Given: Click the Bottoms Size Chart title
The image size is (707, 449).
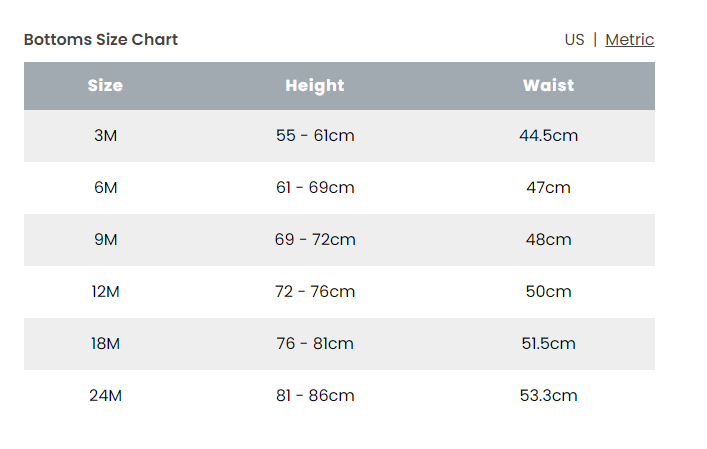Looking at the screenshot, I should point(101,40).
